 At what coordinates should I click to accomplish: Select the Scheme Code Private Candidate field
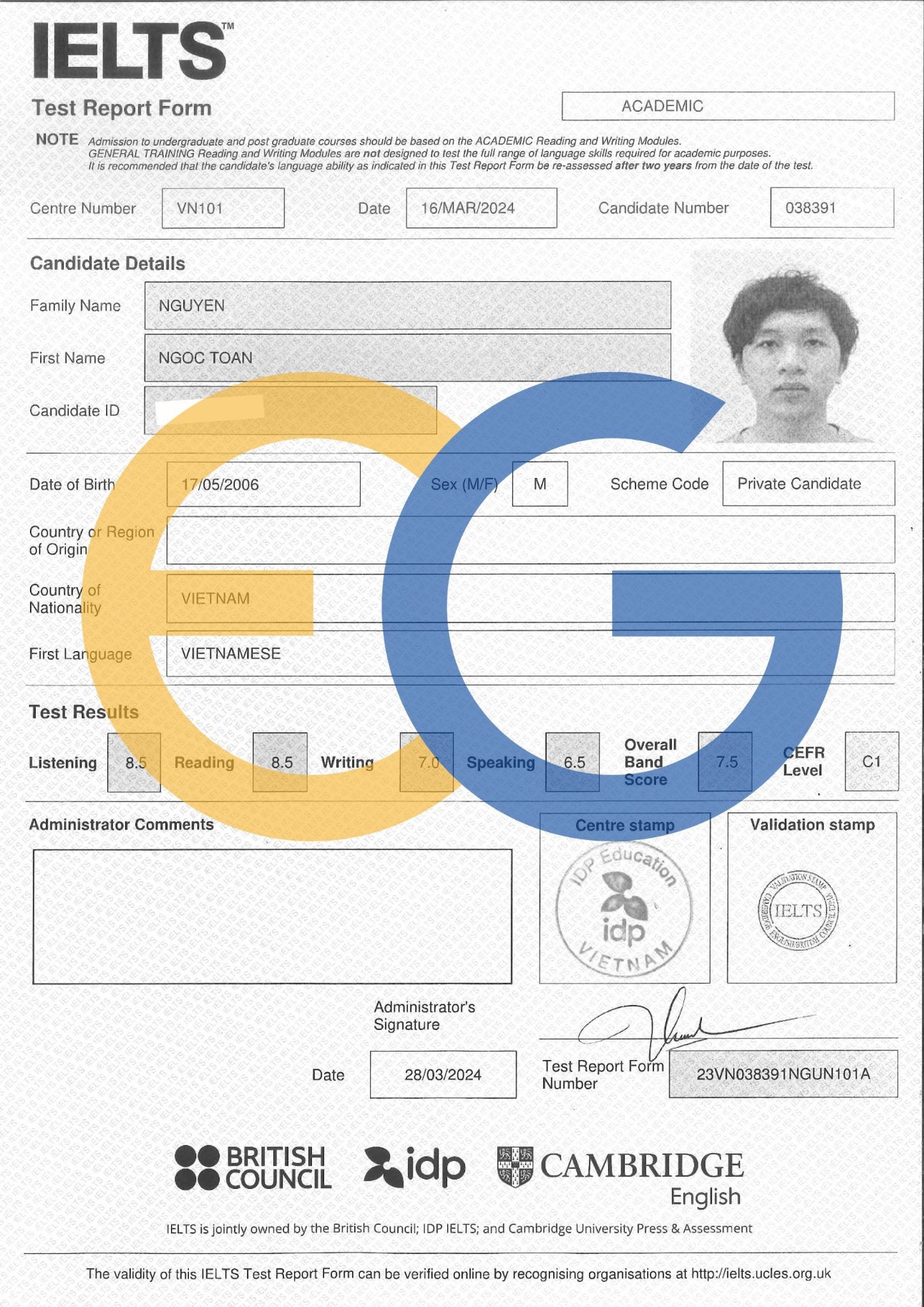[808, 484]
